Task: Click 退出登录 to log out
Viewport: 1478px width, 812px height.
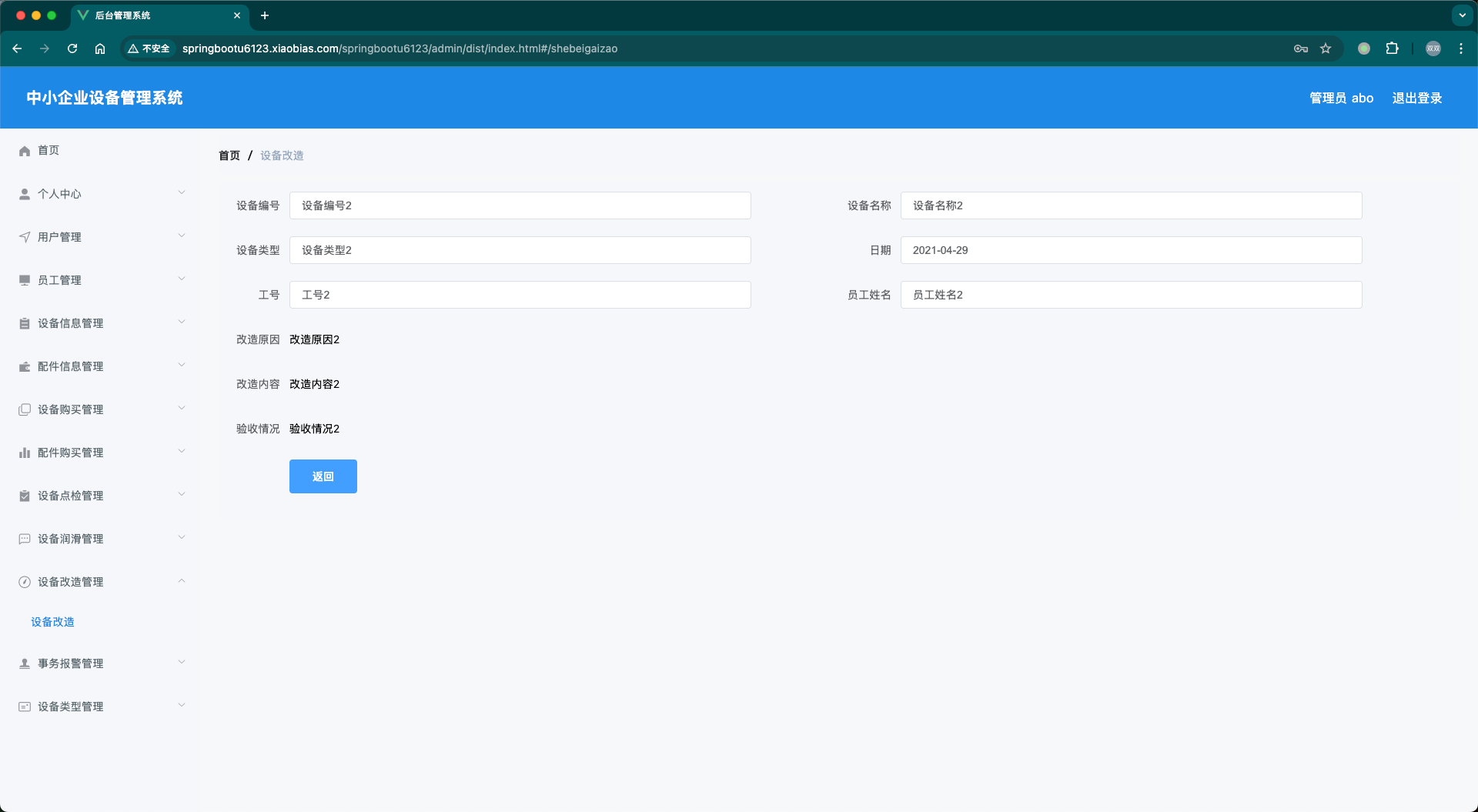Action: pos(1417,98)
